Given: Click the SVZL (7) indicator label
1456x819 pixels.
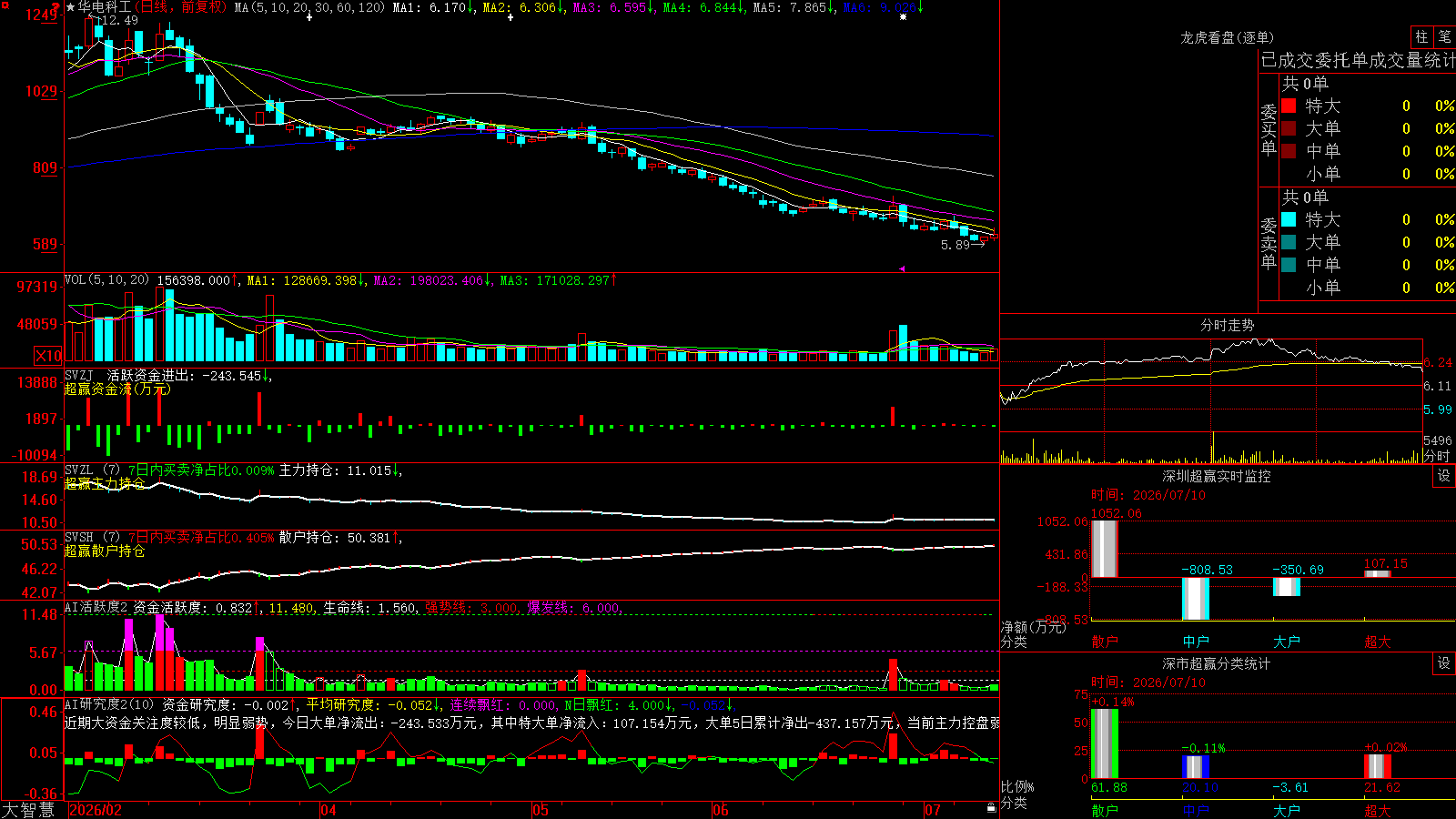Looking at the screenshot, I should click(x=92, y=470).
